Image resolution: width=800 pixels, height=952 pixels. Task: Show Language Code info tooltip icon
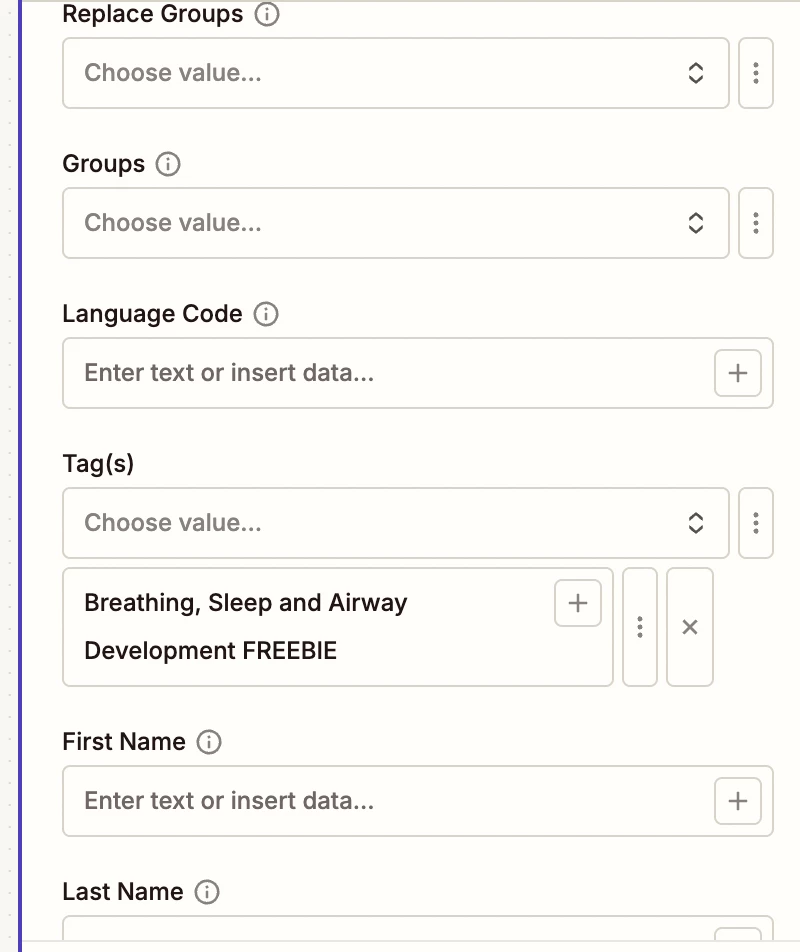click(266, 314)
